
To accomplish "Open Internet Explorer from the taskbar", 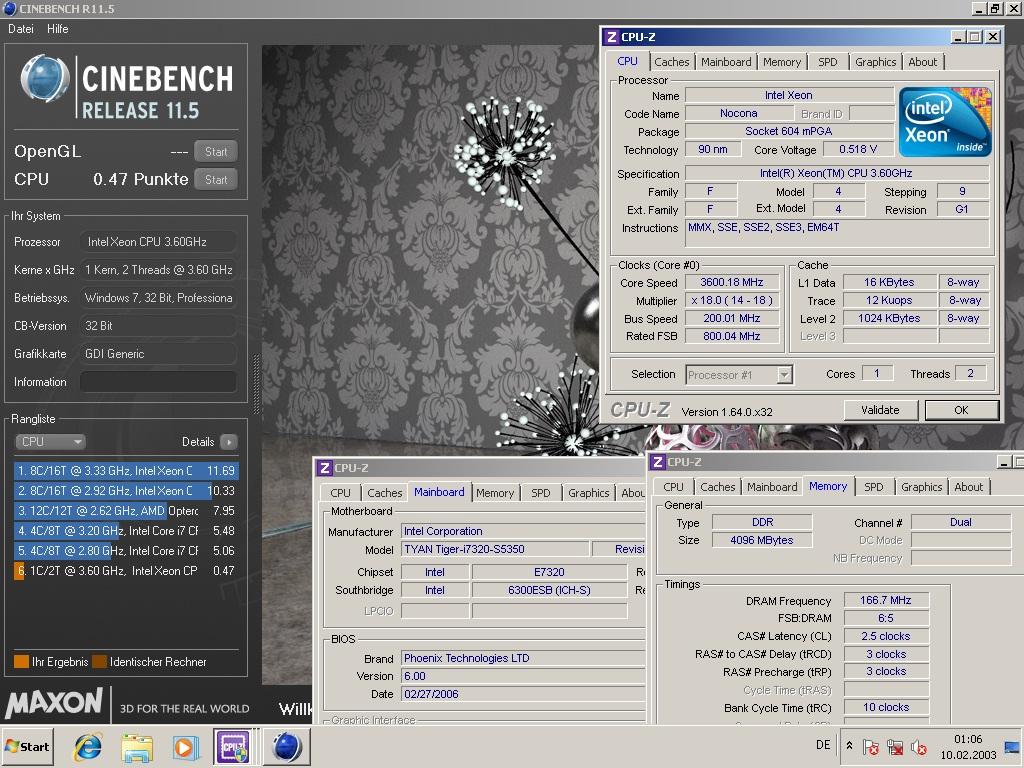I will tap(88, 747).
